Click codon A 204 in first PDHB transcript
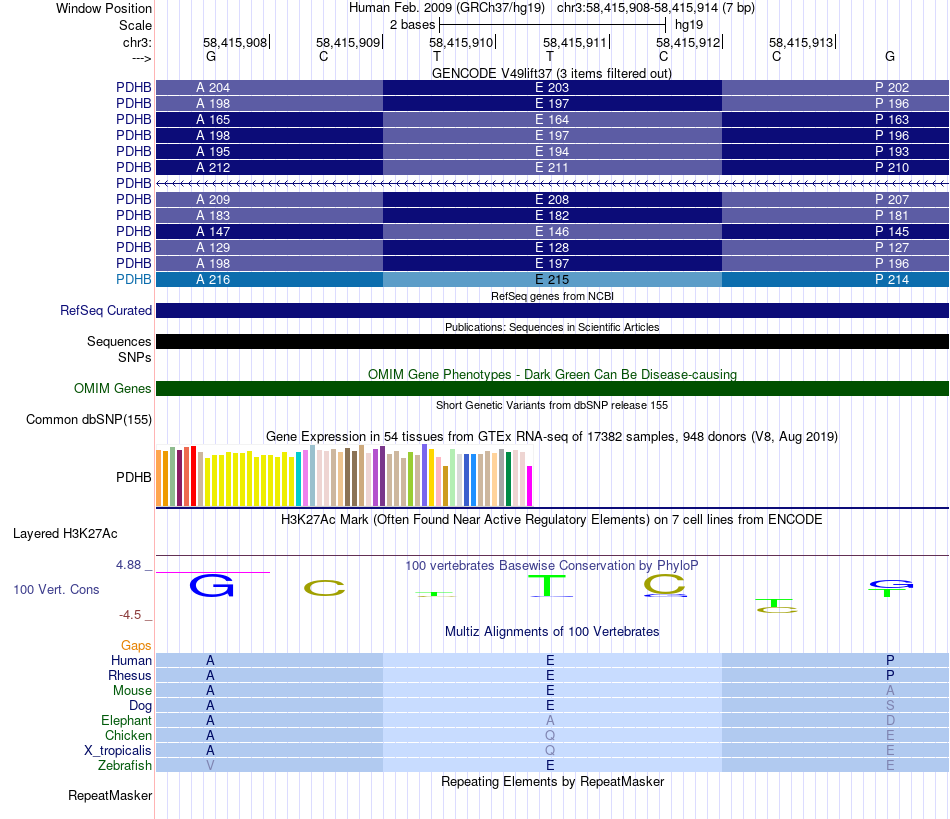Viewport: 950px width, 819px height. coord(213,87)
